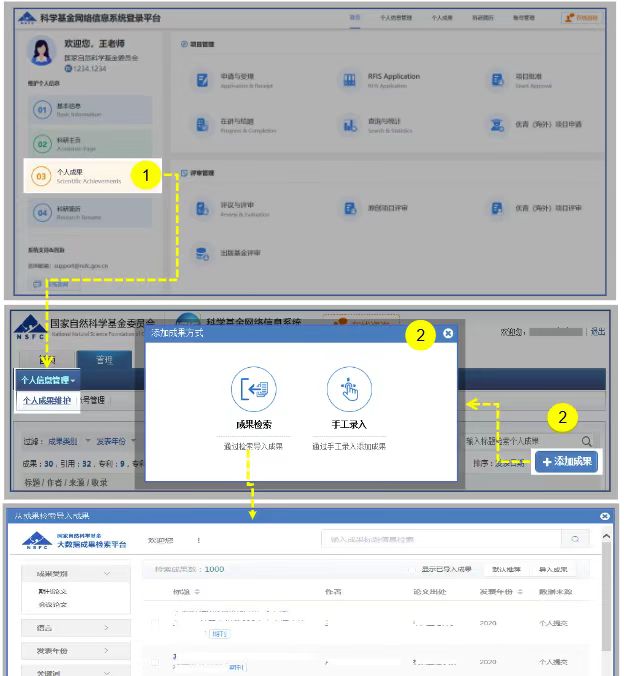Check the first search result row checkbox

pyautogui.click(x=155, y=622)
